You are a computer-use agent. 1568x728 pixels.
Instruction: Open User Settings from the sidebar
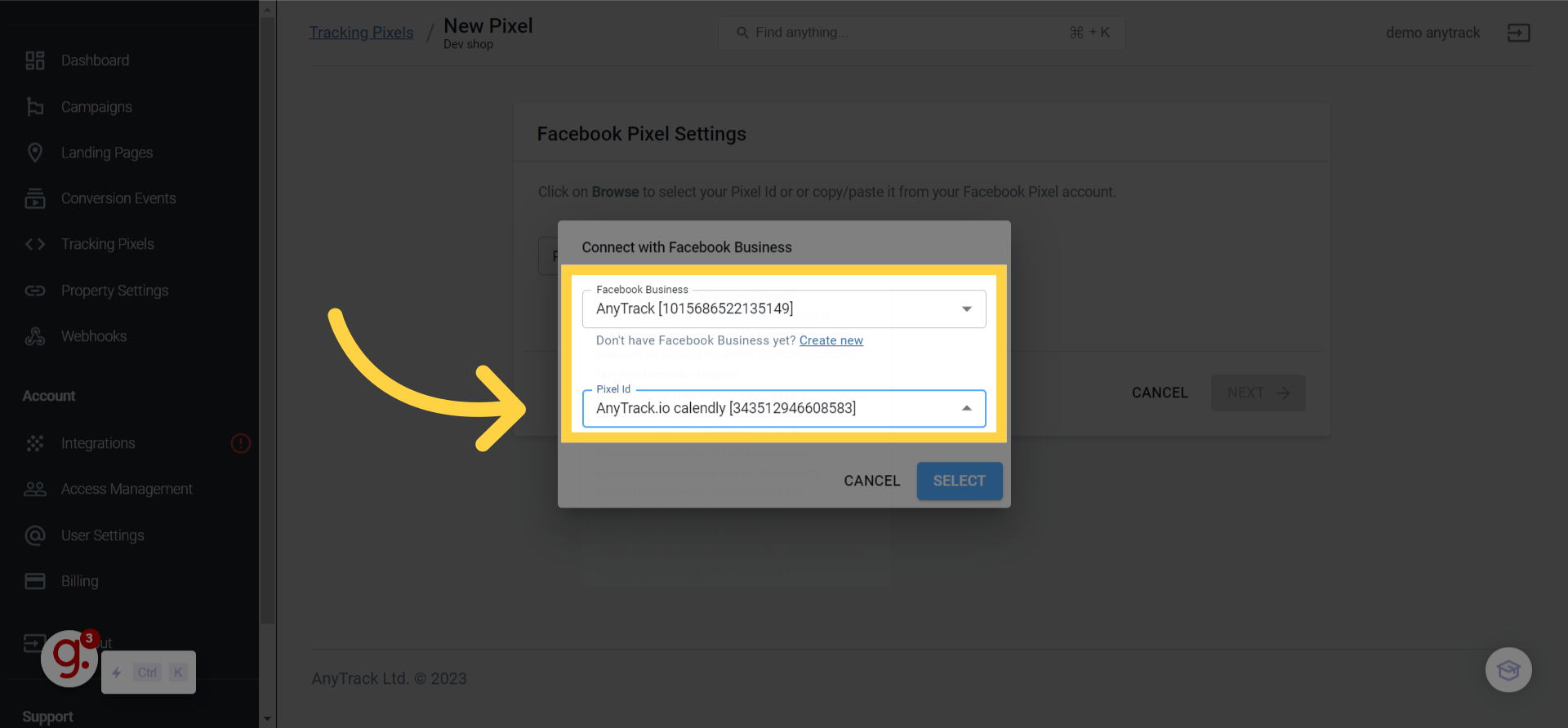coord(103,535)
